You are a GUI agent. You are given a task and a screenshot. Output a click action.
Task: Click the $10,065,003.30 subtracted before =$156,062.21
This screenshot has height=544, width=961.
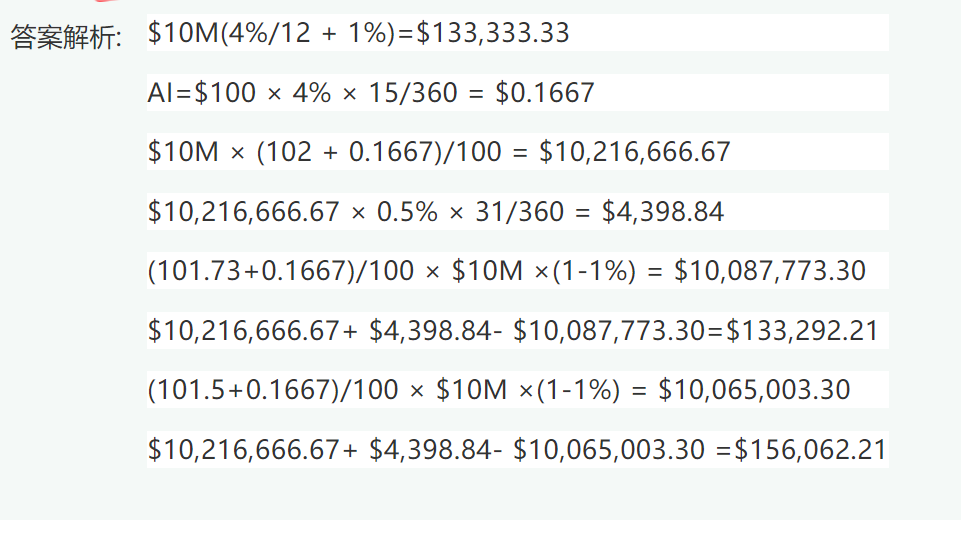click(x=610, y=450)
